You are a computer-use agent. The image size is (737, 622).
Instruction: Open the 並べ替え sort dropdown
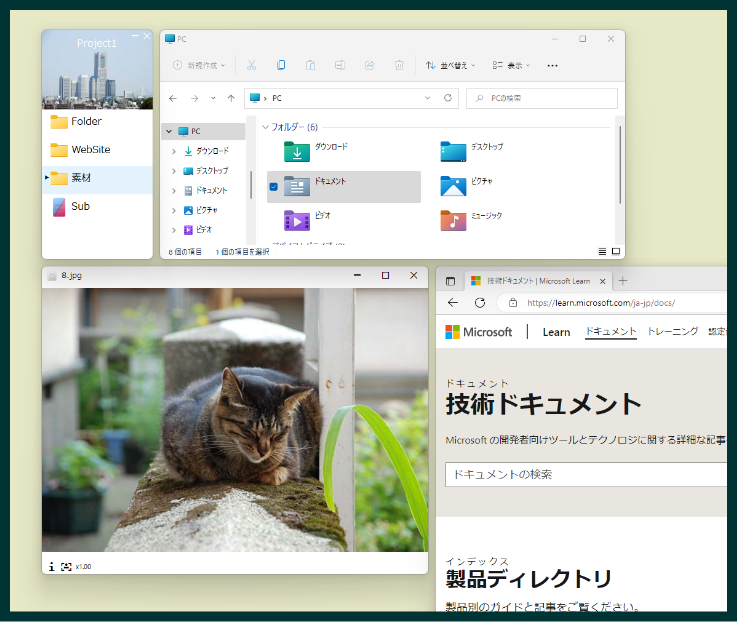(x=450, y=65)
